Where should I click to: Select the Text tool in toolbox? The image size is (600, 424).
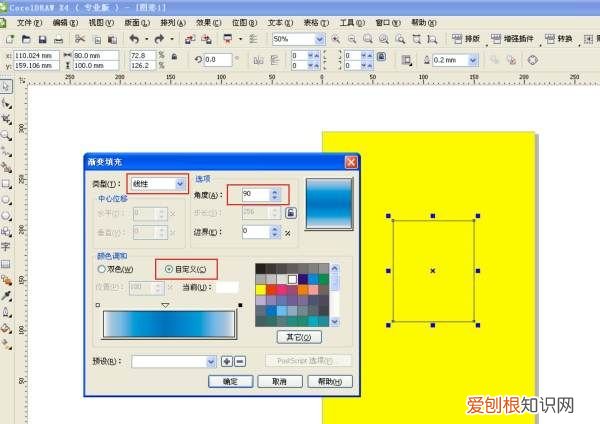pyautogui.click(x=5, y=247)
